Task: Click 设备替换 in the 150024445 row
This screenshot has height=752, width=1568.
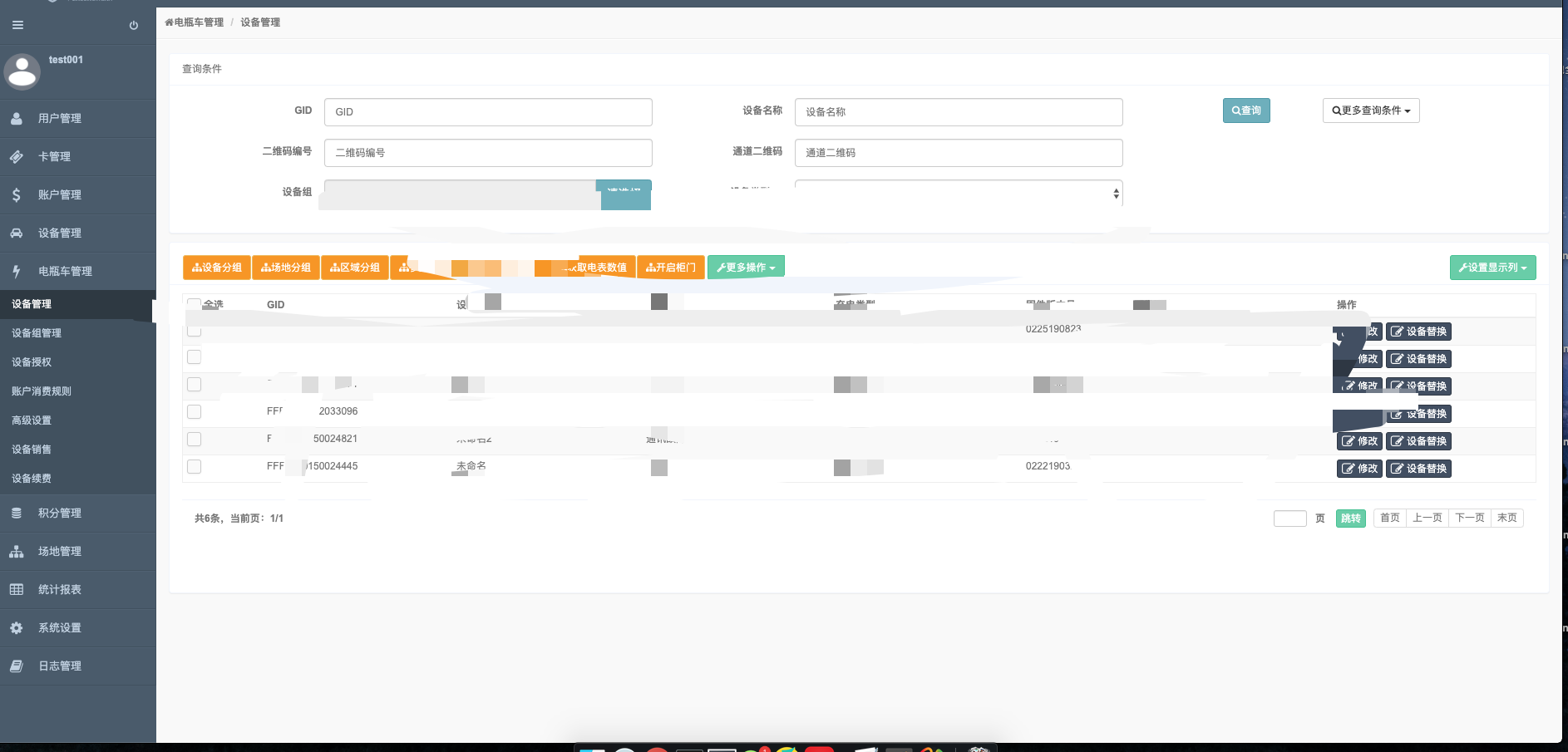Action: [1418, 469]
